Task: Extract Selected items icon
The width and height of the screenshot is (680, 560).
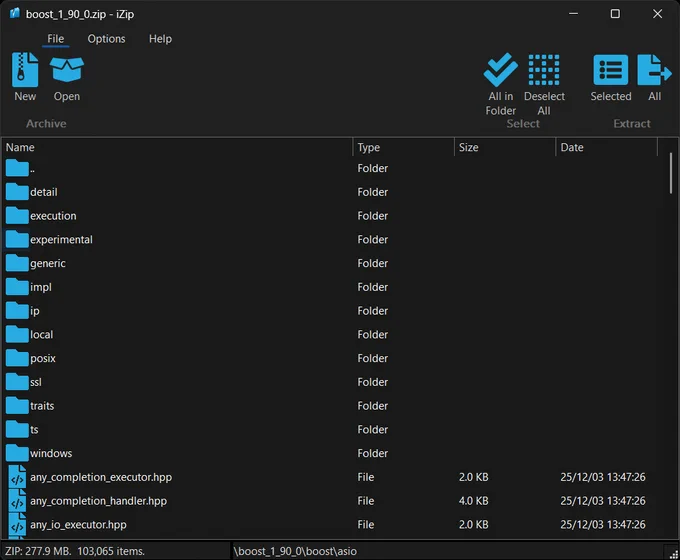Action: (x=611, y=70)
